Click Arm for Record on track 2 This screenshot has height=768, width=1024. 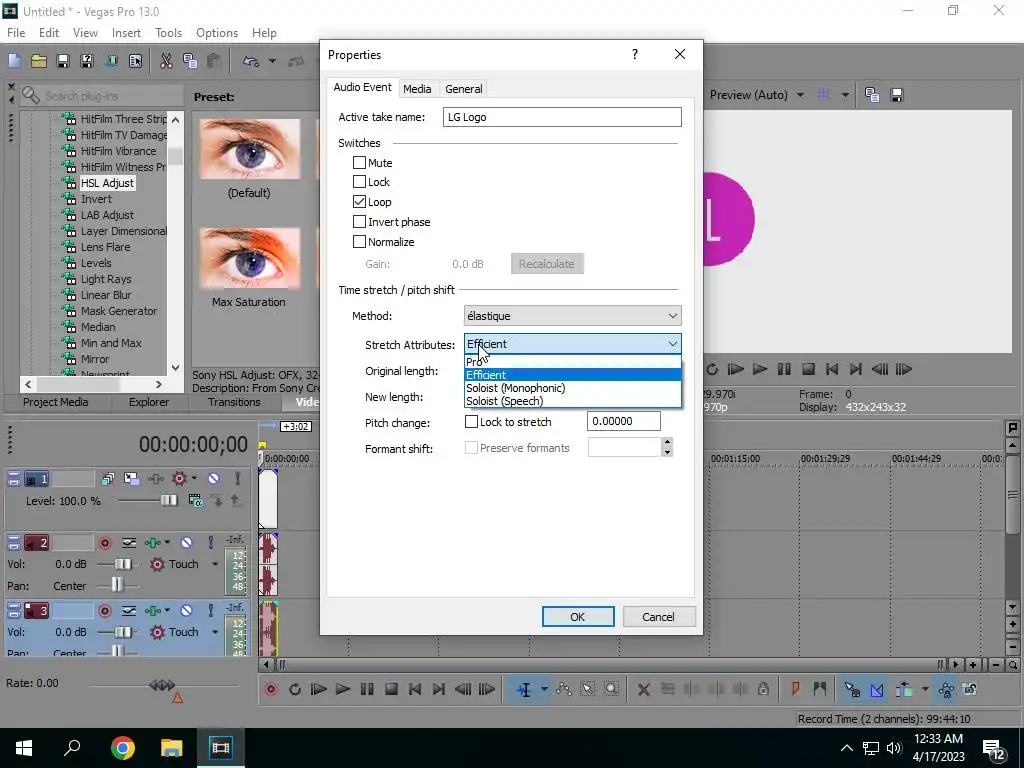[x=104, y=543]
